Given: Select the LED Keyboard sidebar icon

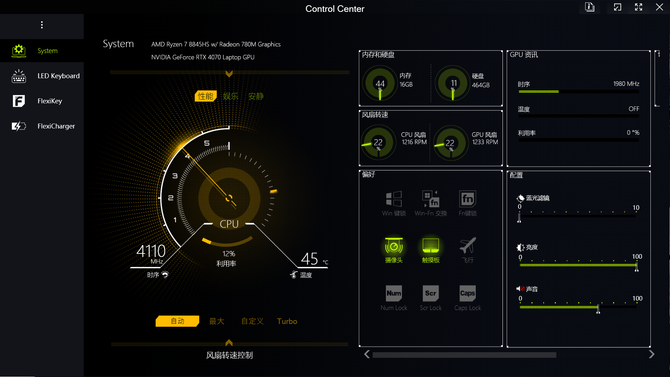Looking at the screenshot, I should 19,76.
